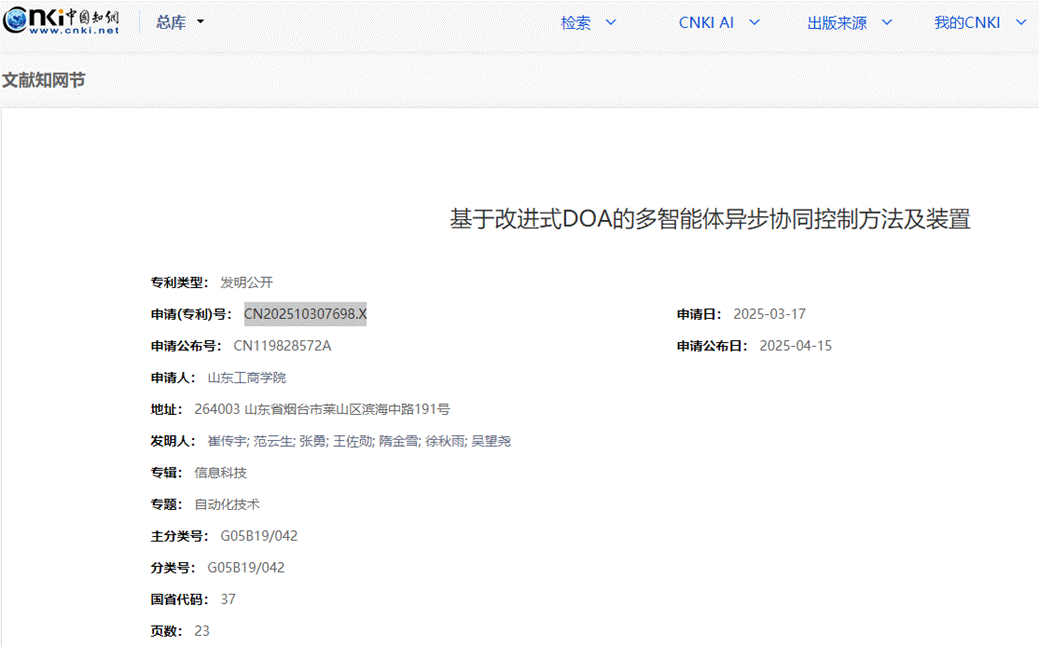Open applicant 山东工商学院 link
Viewport: 1039px width, 647px height.
pos(246,378)
